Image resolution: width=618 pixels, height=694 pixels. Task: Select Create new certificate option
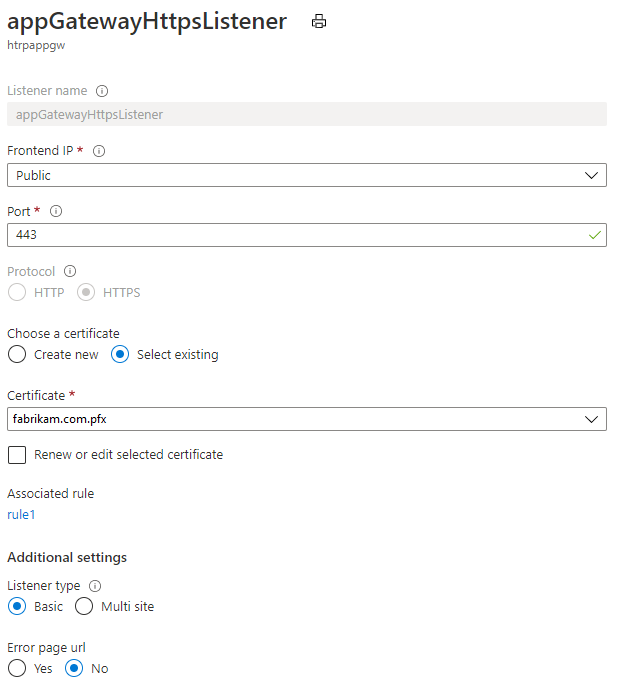[x=17, y=354]
